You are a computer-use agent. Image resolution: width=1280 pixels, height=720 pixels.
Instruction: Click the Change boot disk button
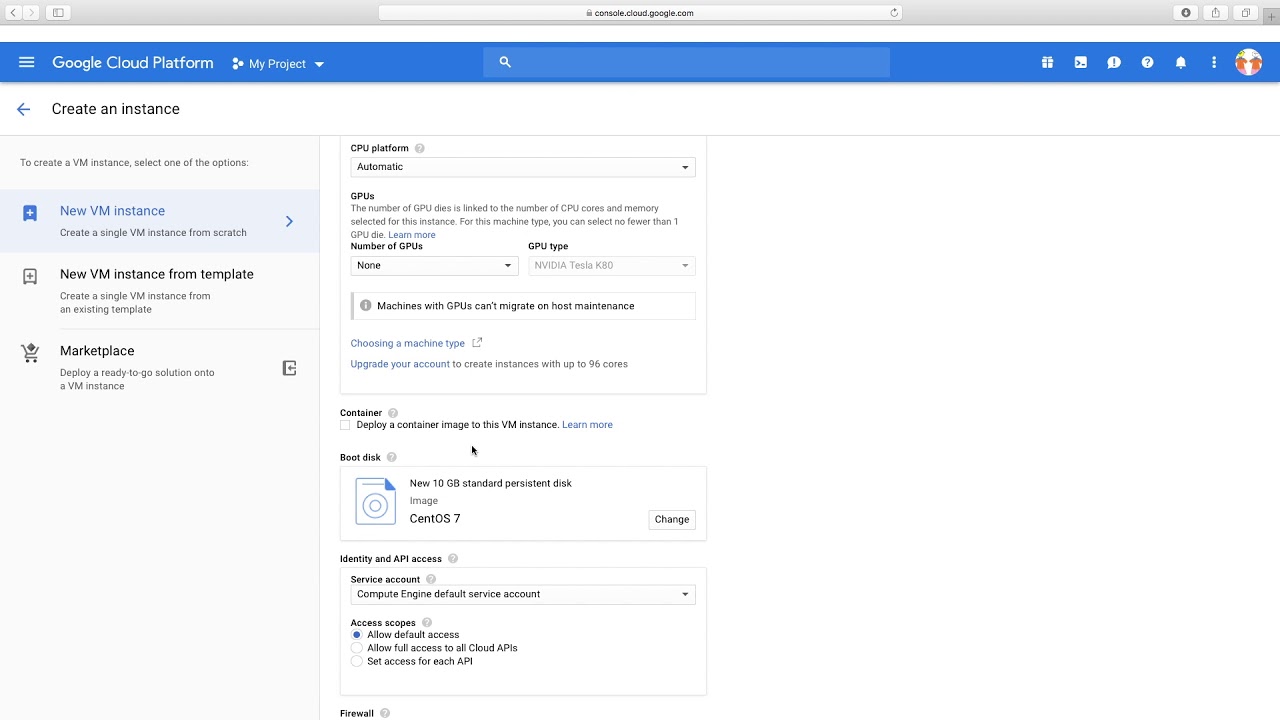tap(672, 519)
